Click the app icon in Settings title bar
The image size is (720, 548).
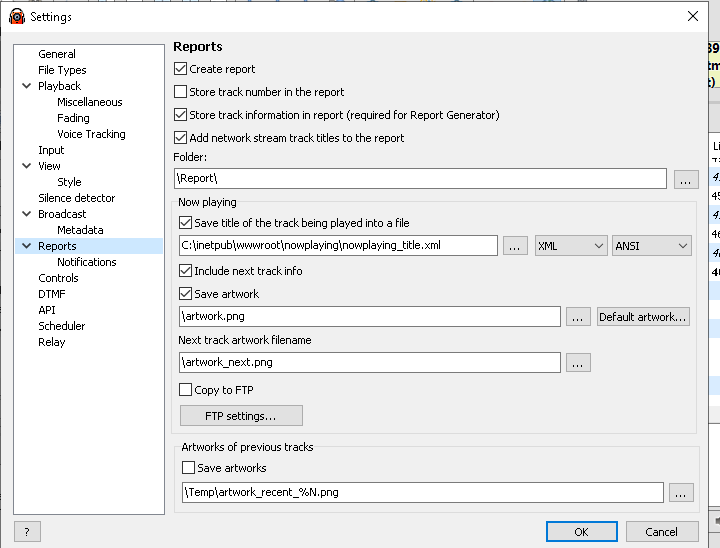click(x=17, y=17)
